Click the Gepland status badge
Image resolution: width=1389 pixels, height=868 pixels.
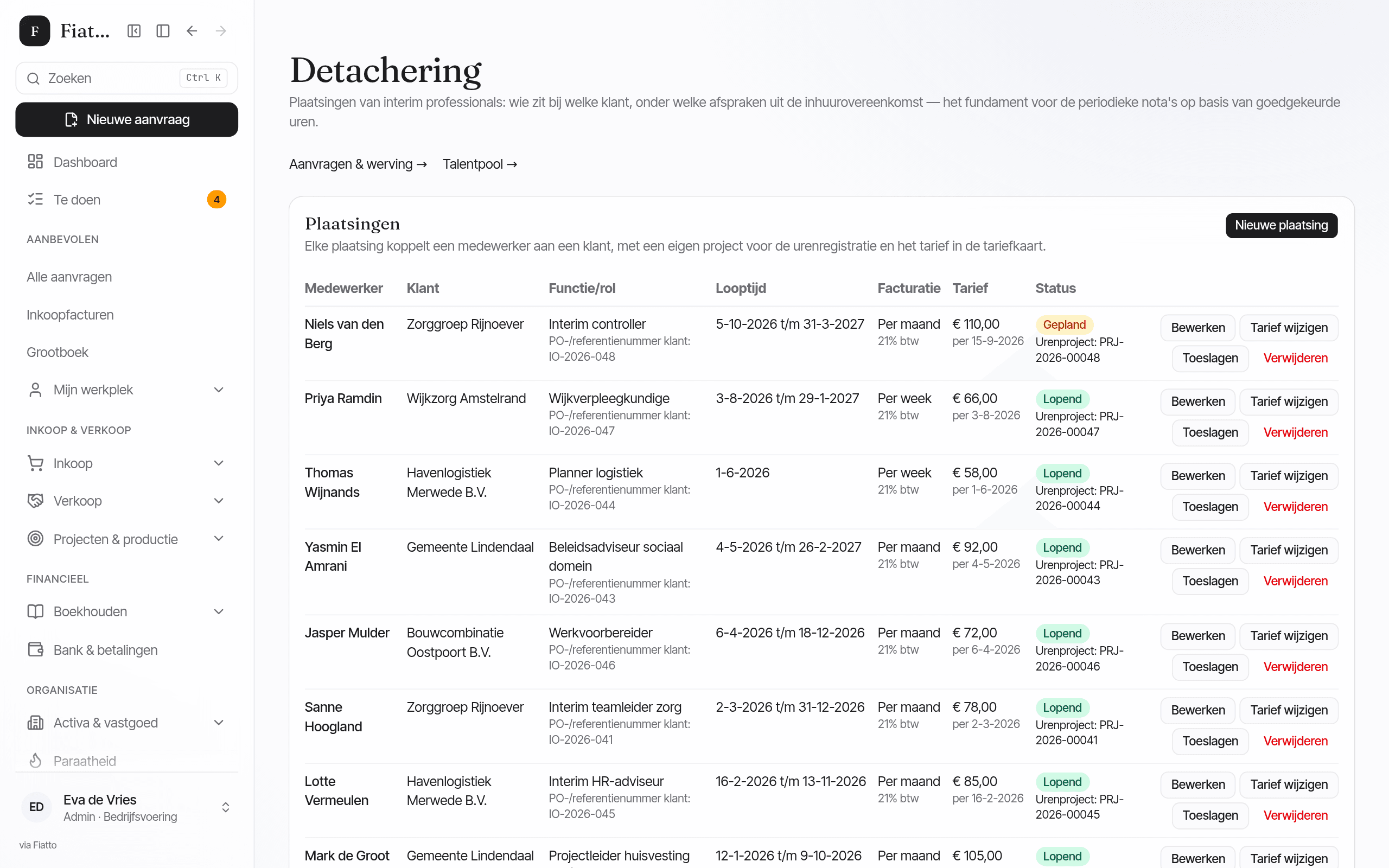pos(1064,324)
